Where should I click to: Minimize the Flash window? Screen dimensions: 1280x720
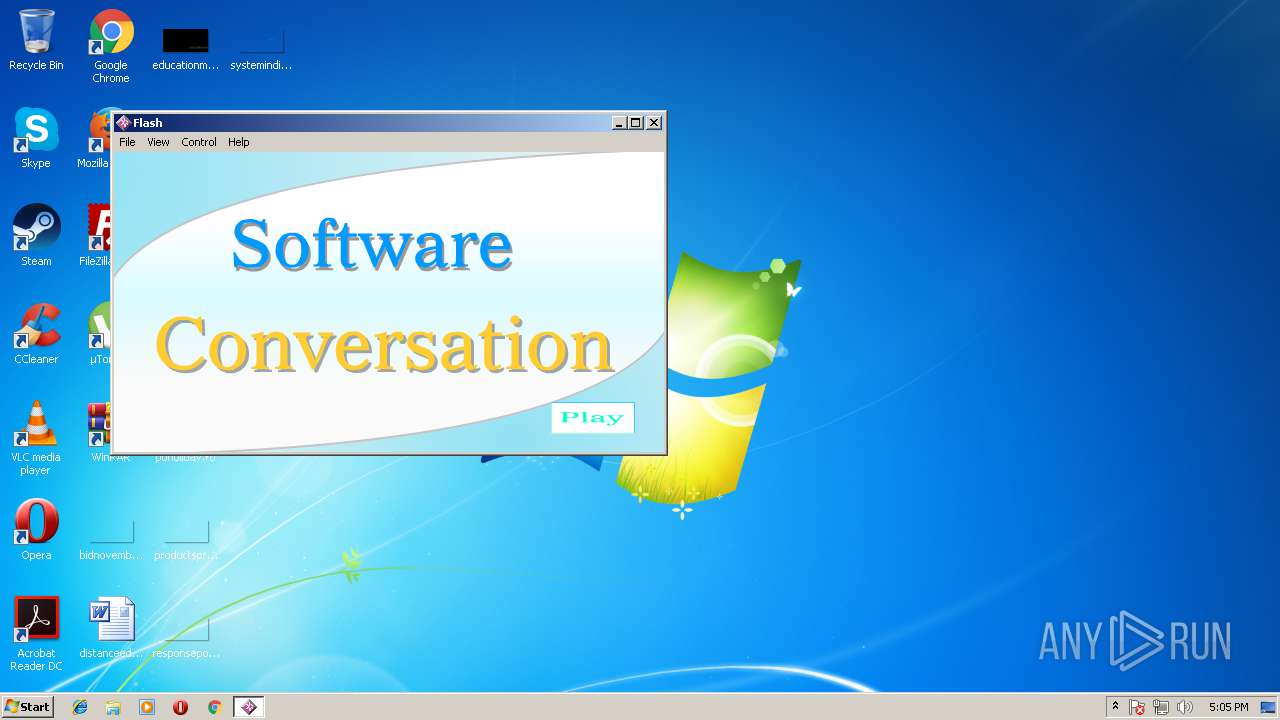[619, 123]
